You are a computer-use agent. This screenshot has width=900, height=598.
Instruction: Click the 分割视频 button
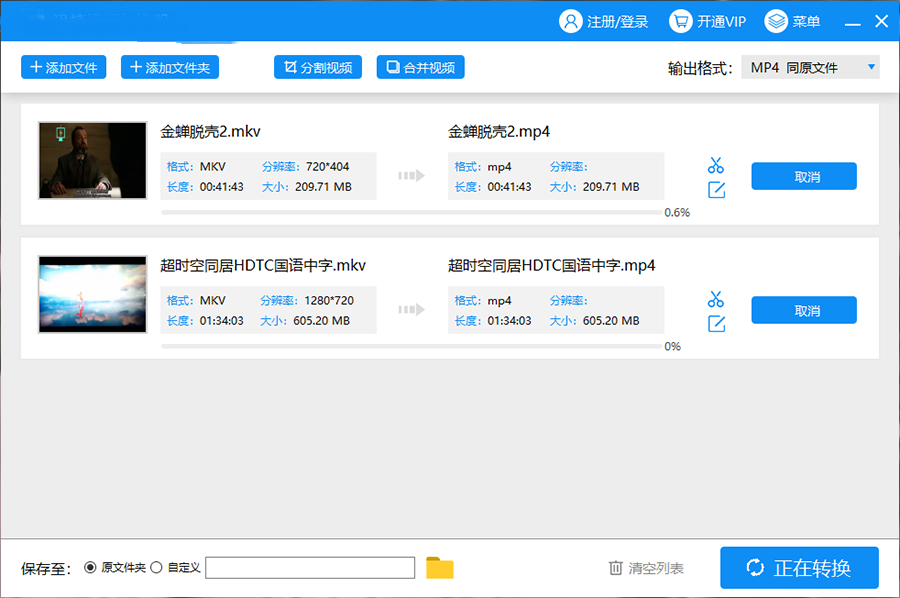pyautogui.click(x=318, y=67)
